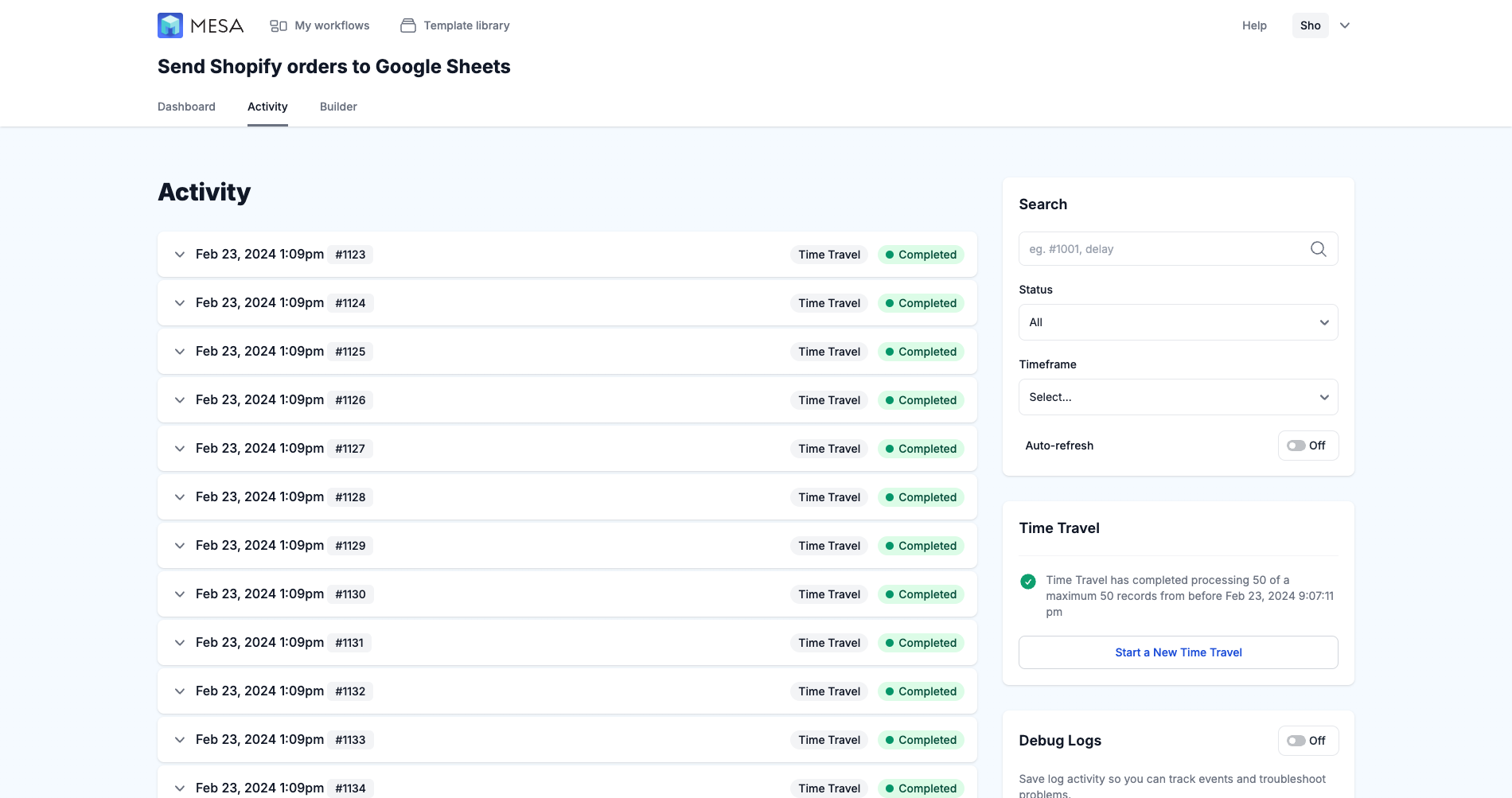The image size is (1512, 798).
Task: Switch to the Dashboard tab
Action: (186, 107)
